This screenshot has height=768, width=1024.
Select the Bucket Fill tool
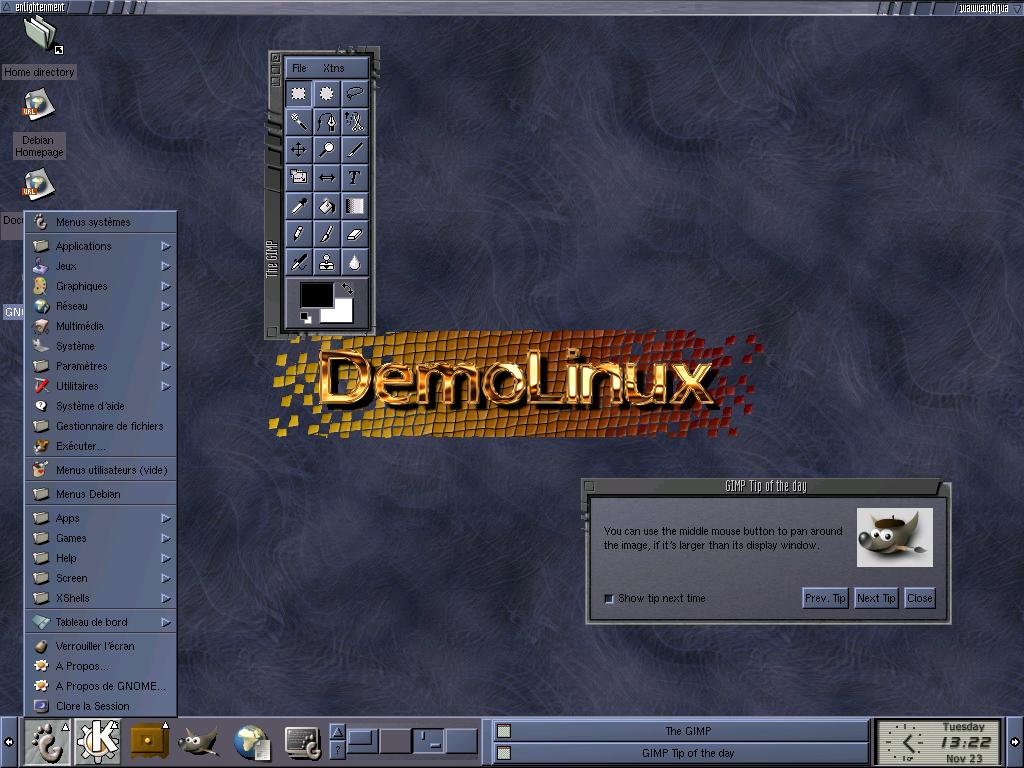[327, 206]
